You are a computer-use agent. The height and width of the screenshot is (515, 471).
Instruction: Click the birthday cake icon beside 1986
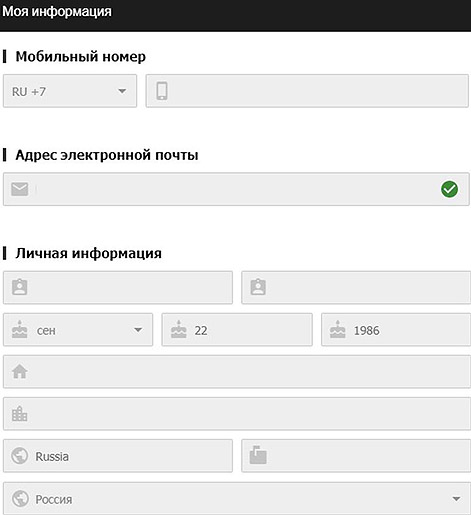[338, 329]
